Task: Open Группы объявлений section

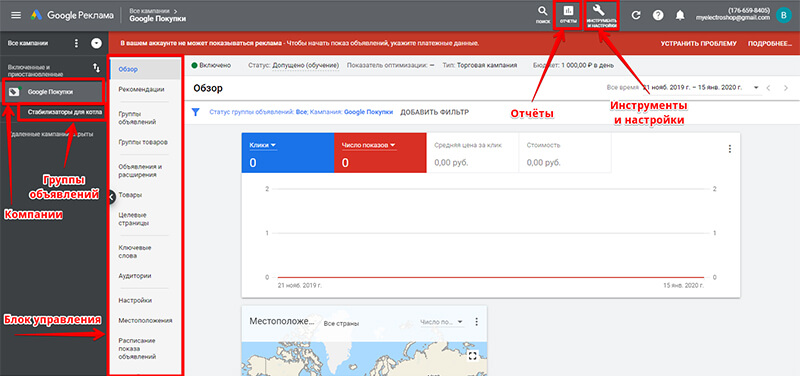Action: pos(137,118)
